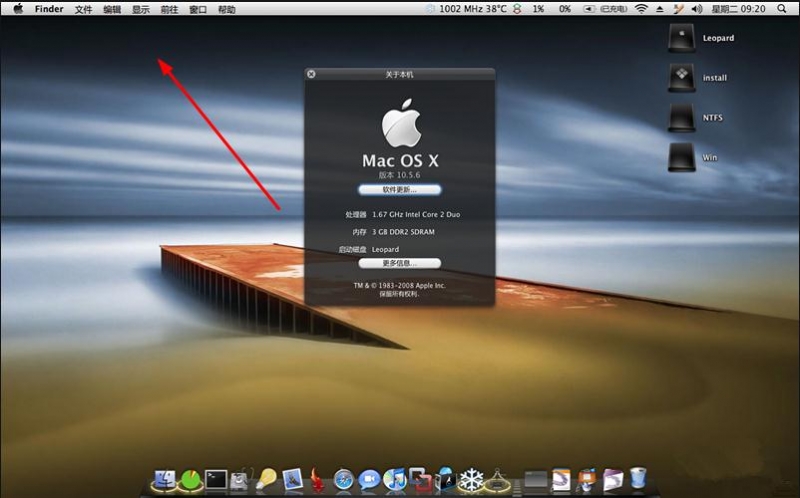800x498 pixels.
Task: Open the Apple menu
Action: click(x=18, y=8)
